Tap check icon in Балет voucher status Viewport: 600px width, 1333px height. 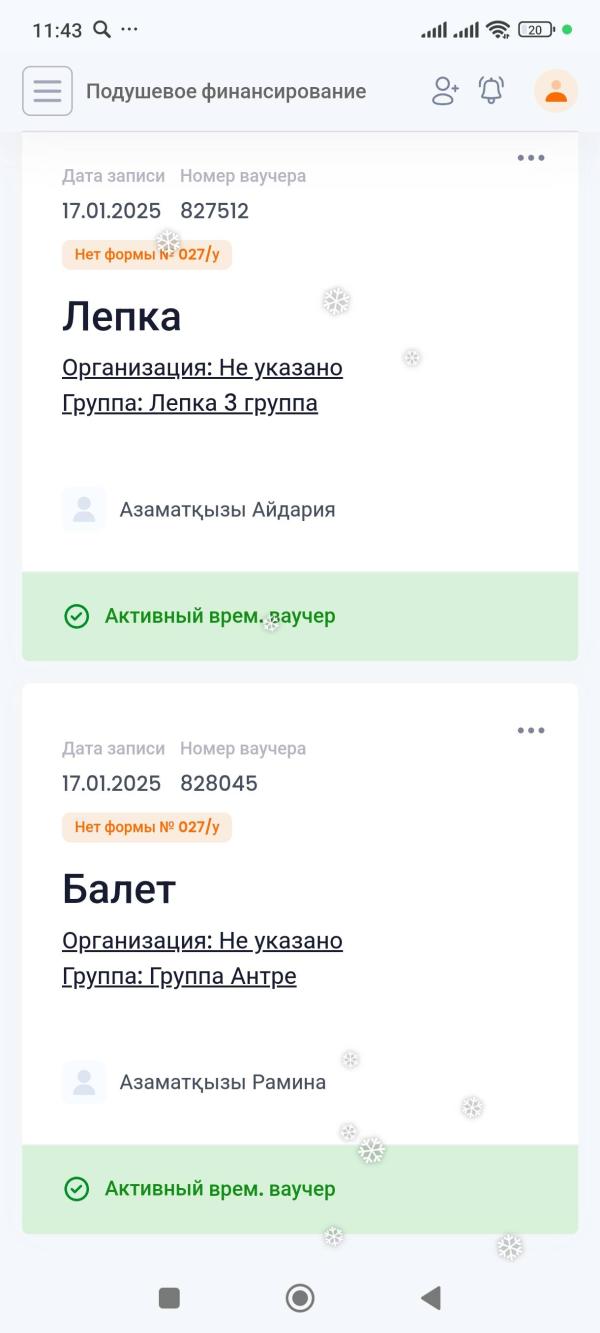[x=77, y=1189]
